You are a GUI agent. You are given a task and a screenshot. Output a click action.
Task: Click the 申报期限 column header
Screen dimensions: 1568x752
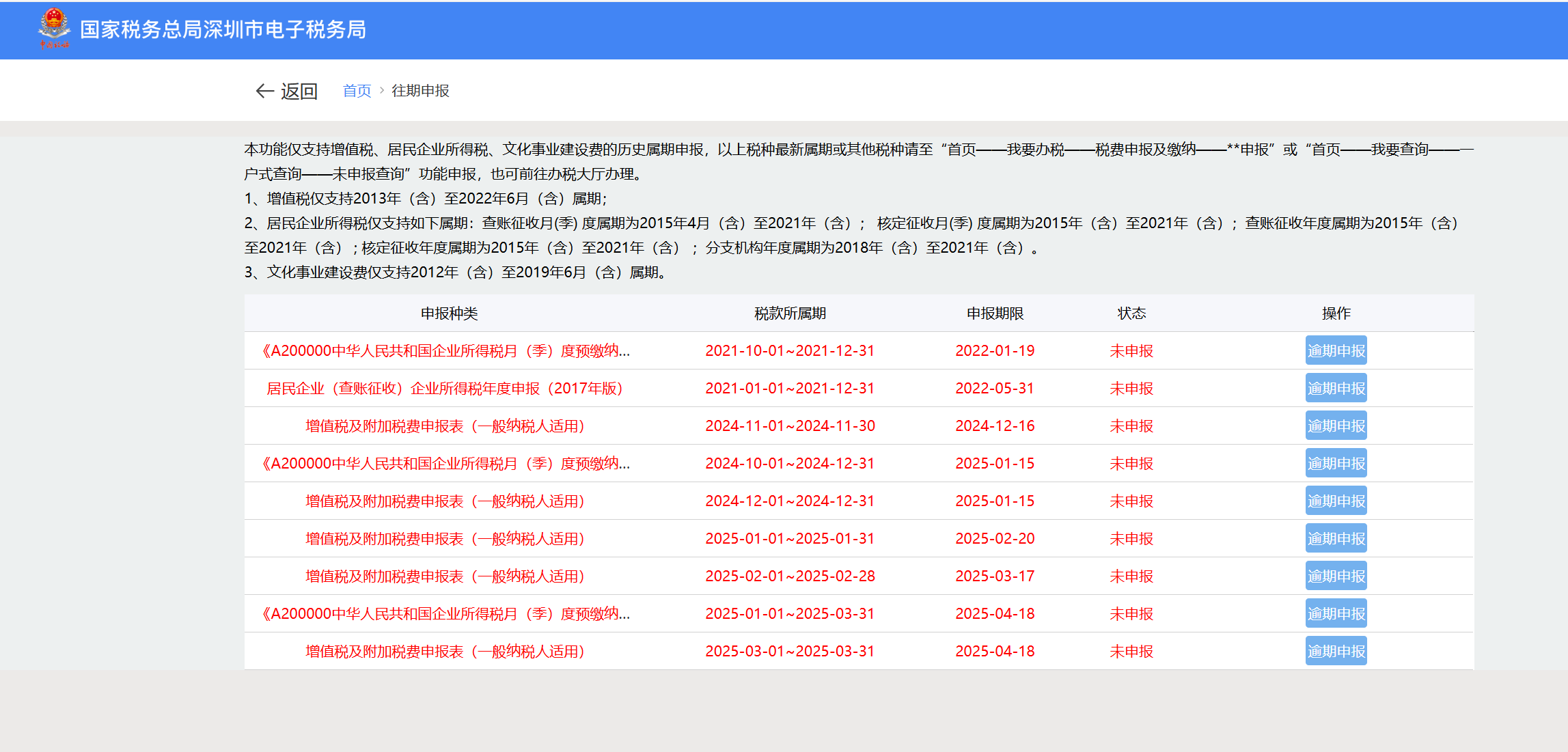click(x=995, y=313)
